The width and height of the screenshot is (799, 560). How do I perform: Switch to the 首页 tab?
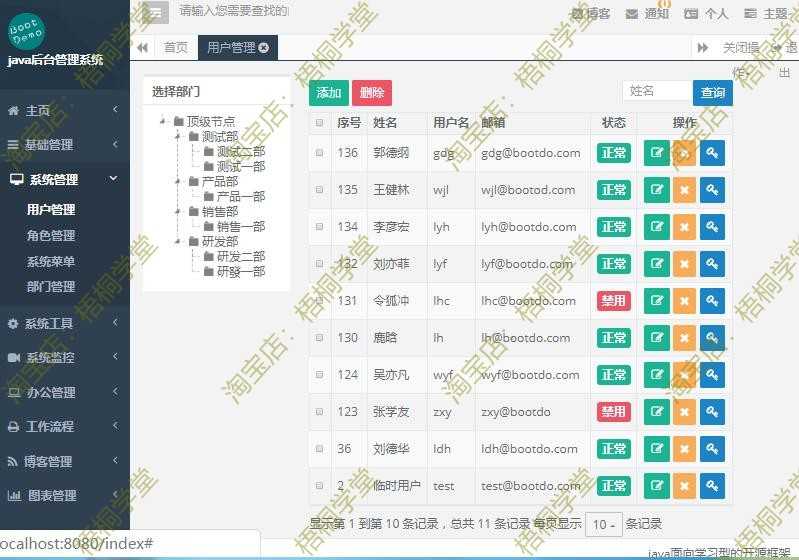(x=176, y=48)
